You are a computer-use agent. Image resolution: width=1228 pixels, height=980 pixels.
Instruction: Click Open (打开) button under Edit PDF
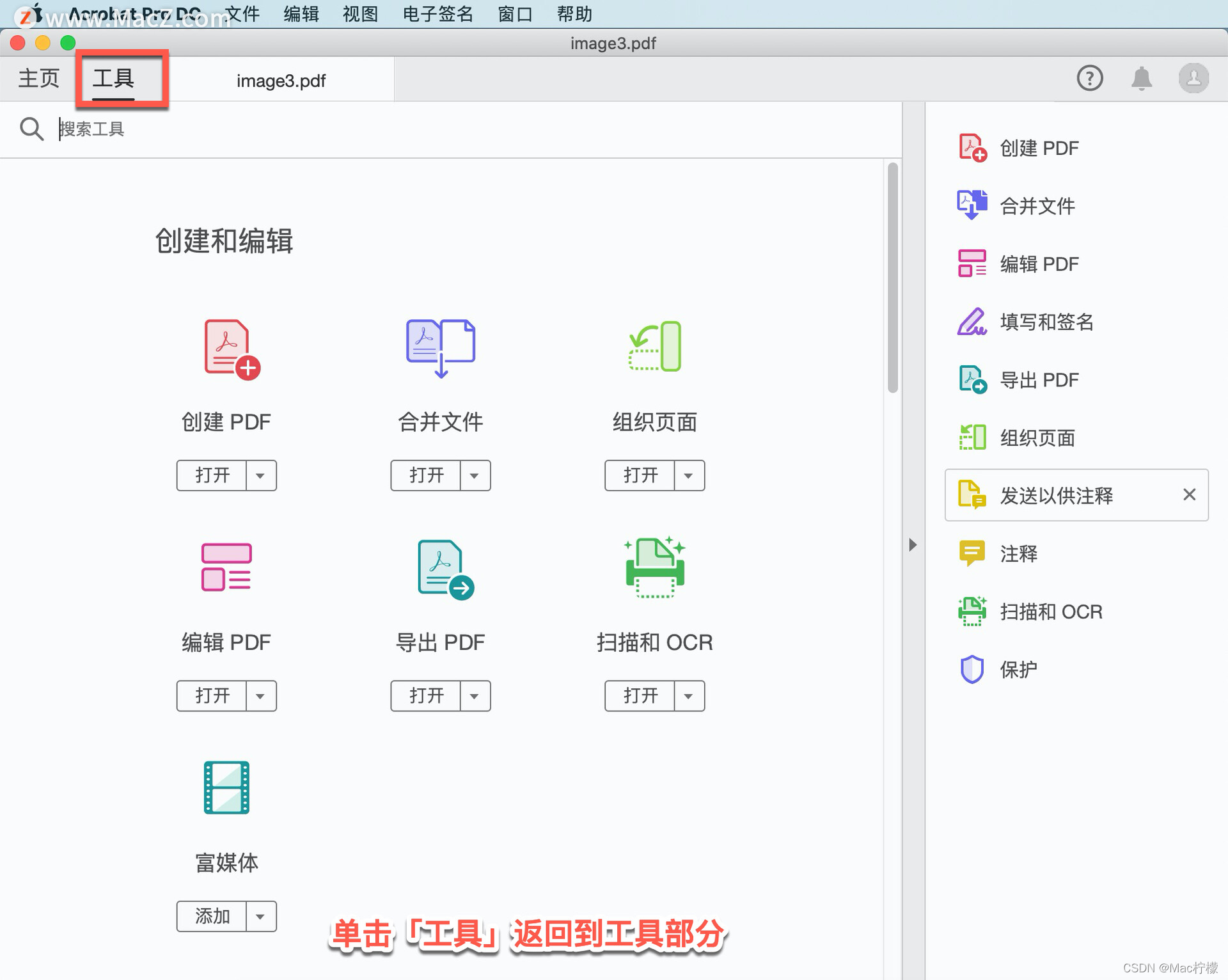[212, 696]
